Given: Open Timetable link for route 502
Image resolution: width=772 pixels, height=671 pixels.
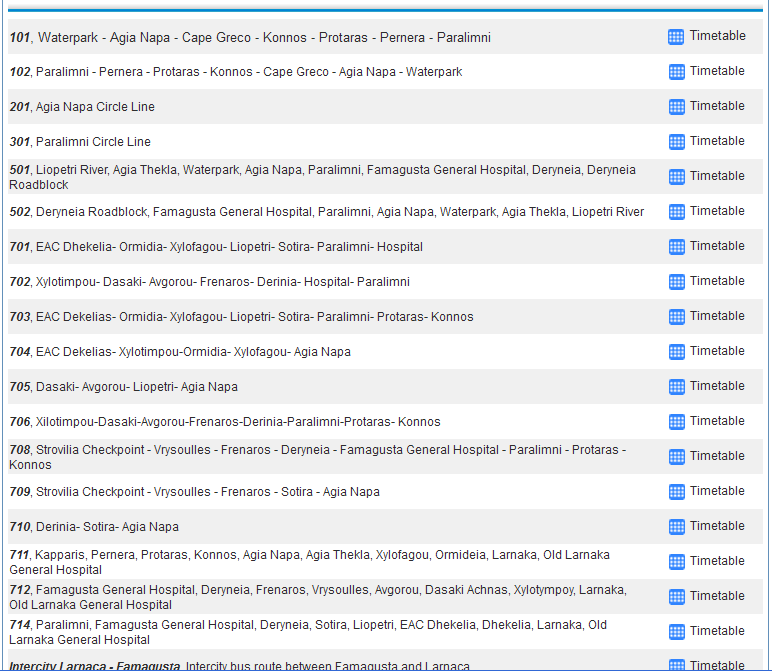Looking at the screenshot, I should click(716, 211).
